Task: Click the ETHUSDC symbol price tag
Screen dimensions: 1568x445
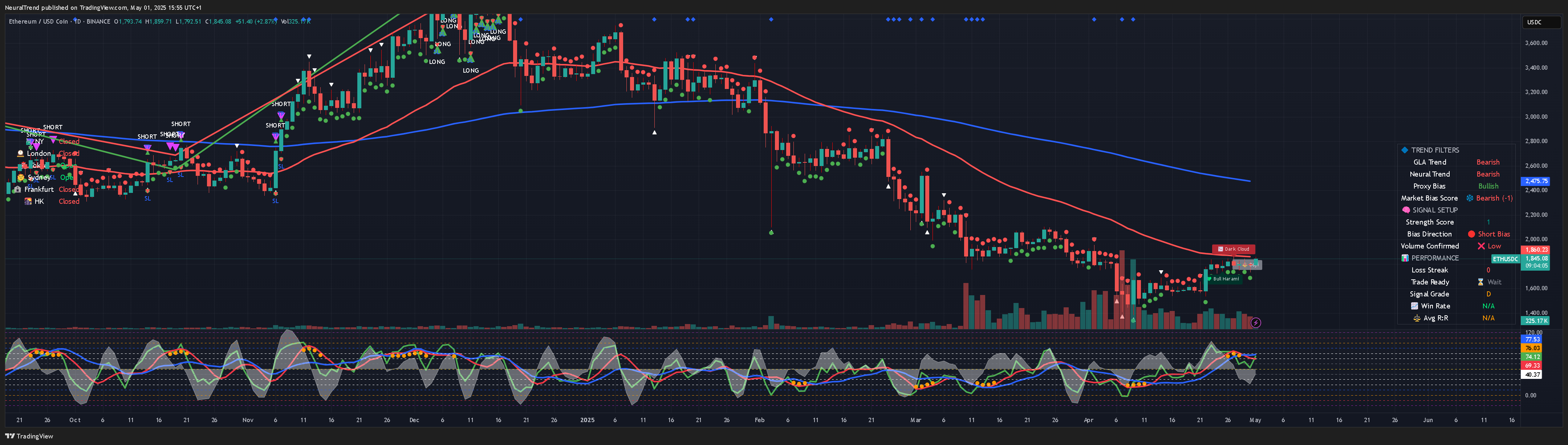Action: click(1505, 259)
